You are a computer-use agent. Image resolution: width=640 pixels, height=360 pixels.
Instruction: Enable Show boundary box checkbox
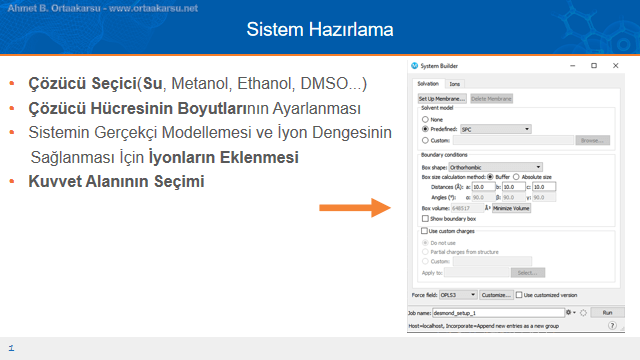click(425, 219)
